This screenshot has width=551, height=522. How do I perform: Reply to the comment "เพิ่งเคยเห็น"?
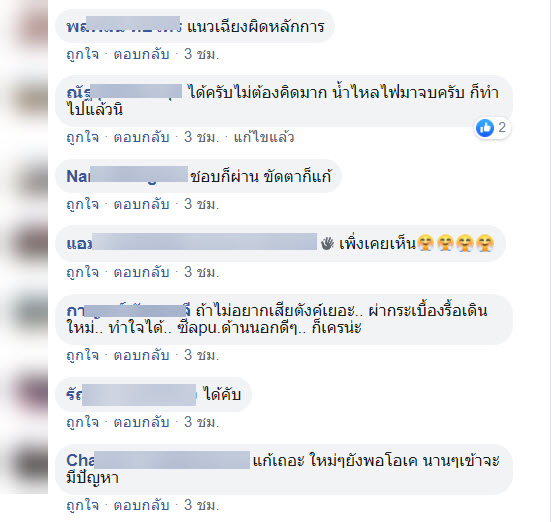tap(141, 272)
